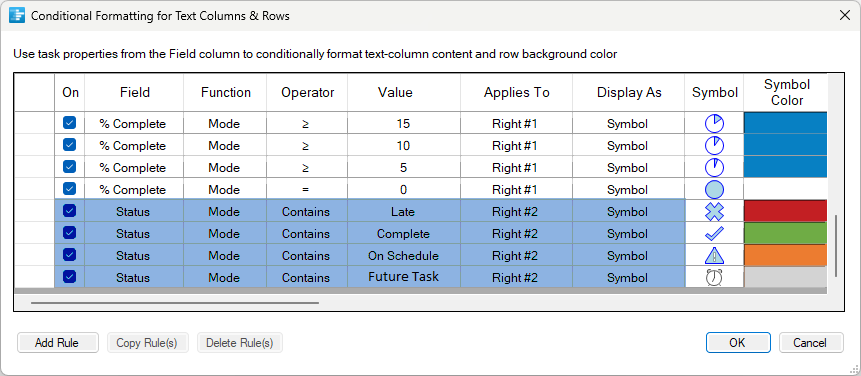Toggle the On checkbox for Status Complete rule
This screenshot has width=861, height=376.
coord(69,233)
